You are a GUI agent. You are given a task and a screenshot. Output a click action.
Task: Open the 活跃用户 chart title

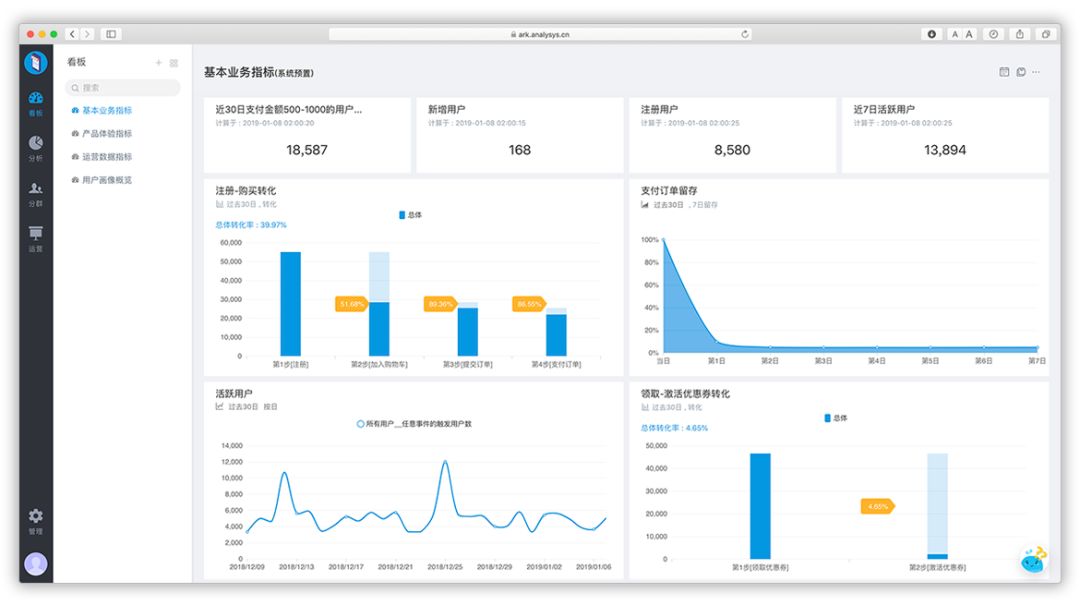pyautogui.click(x=233, y=393)
